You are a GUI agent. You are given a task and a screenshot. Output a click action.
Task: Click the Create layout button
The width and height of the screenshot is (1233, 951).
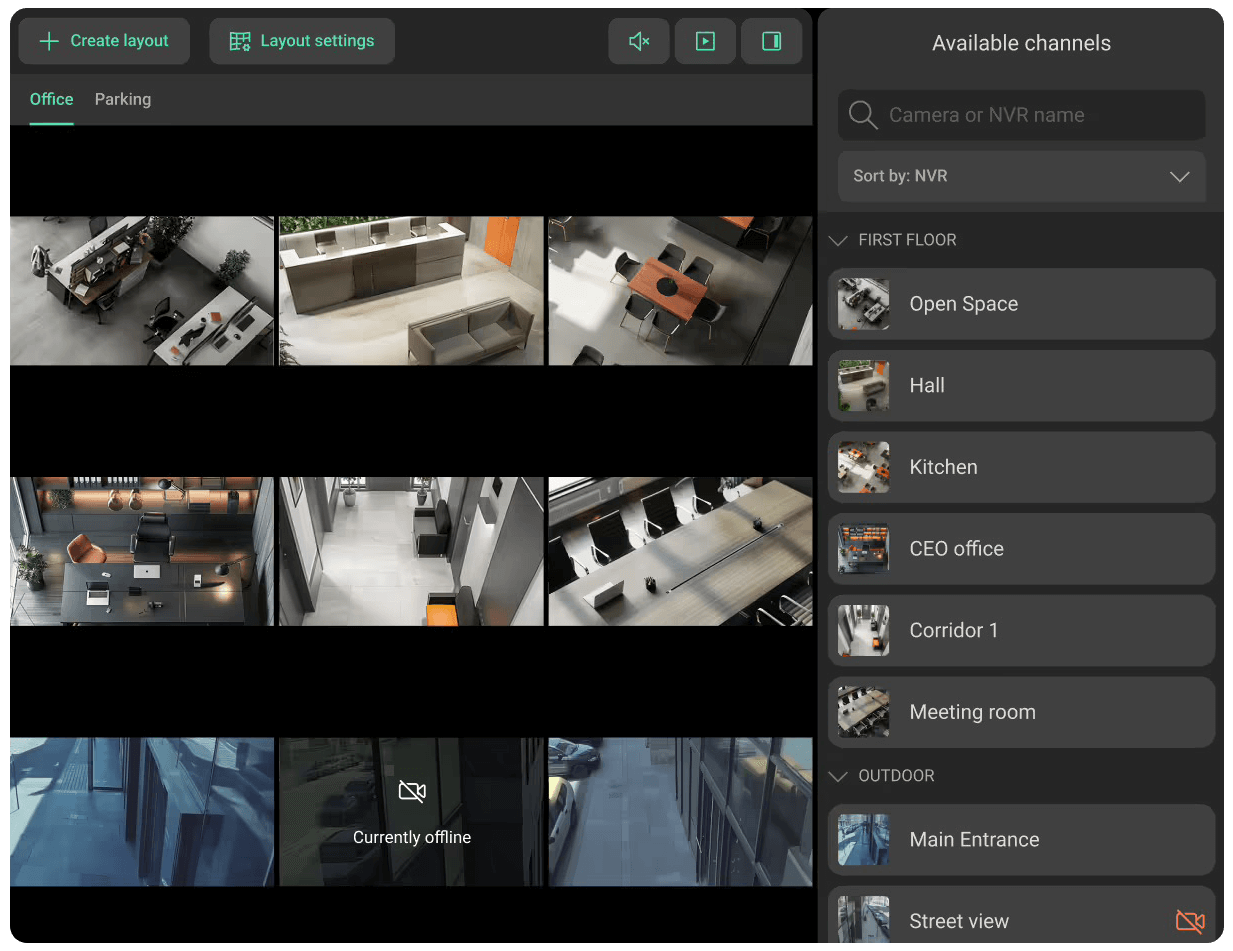point(104,41)
